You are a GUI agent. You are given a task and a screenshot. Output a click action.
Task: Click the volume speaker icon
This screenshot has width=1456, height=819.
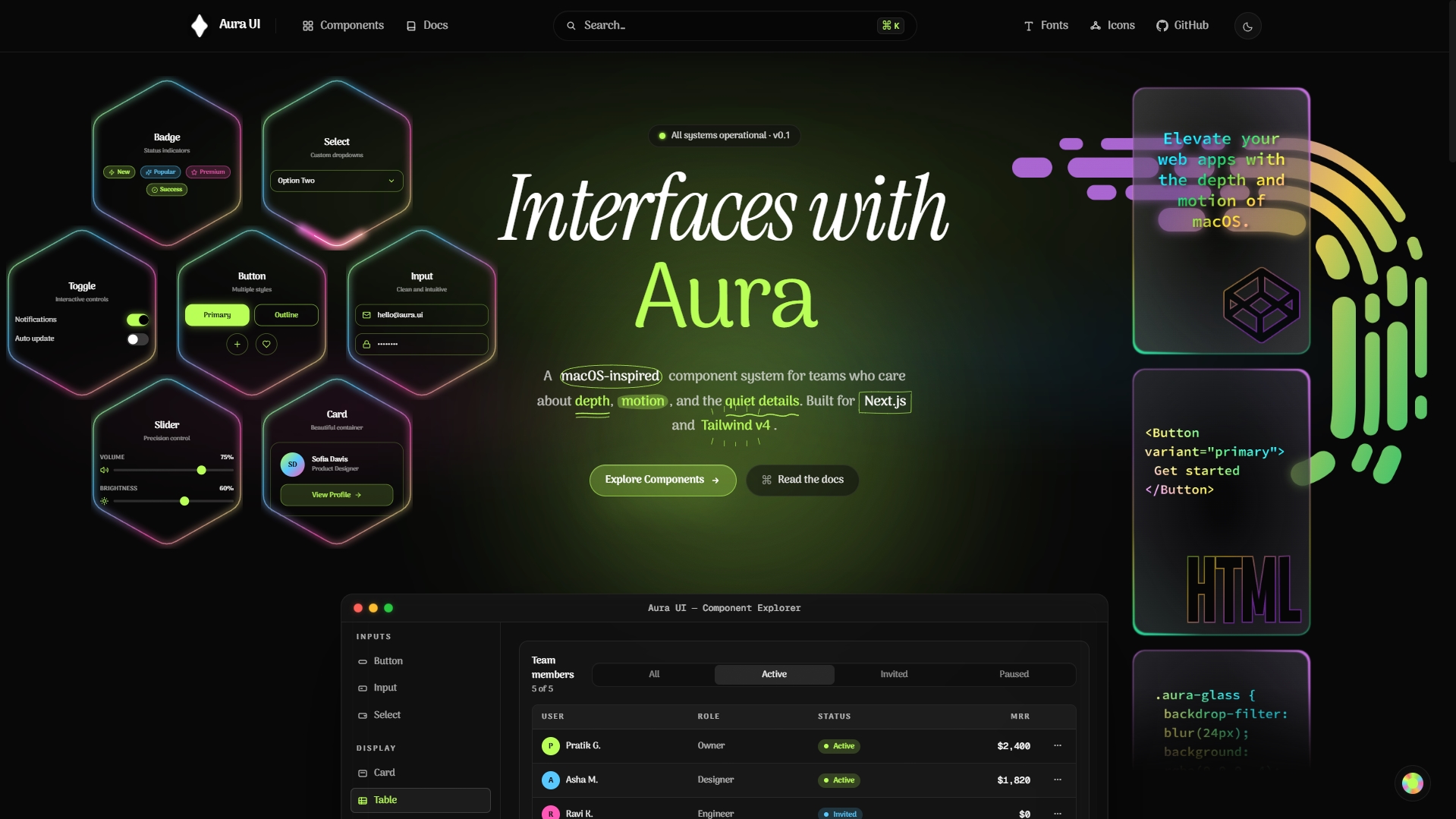click(105, 471)
